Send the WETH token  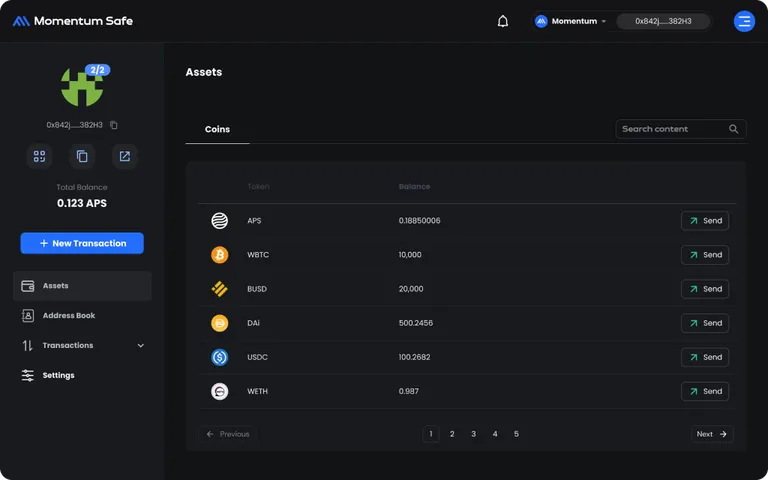point(705,391)
